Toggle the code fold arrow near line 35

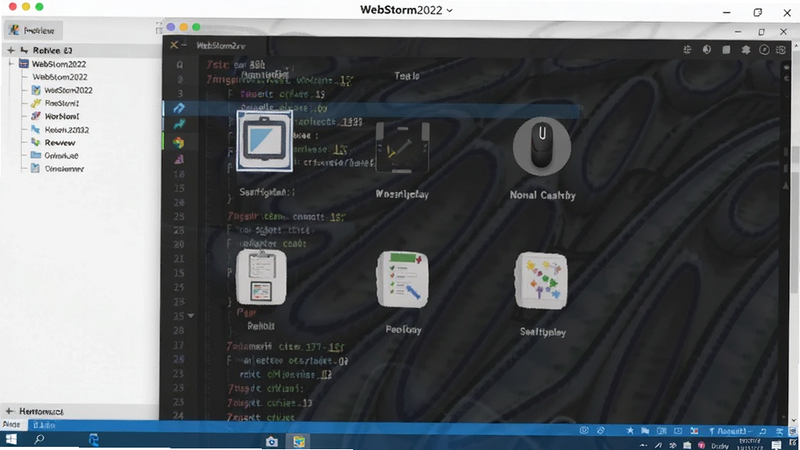191,316
